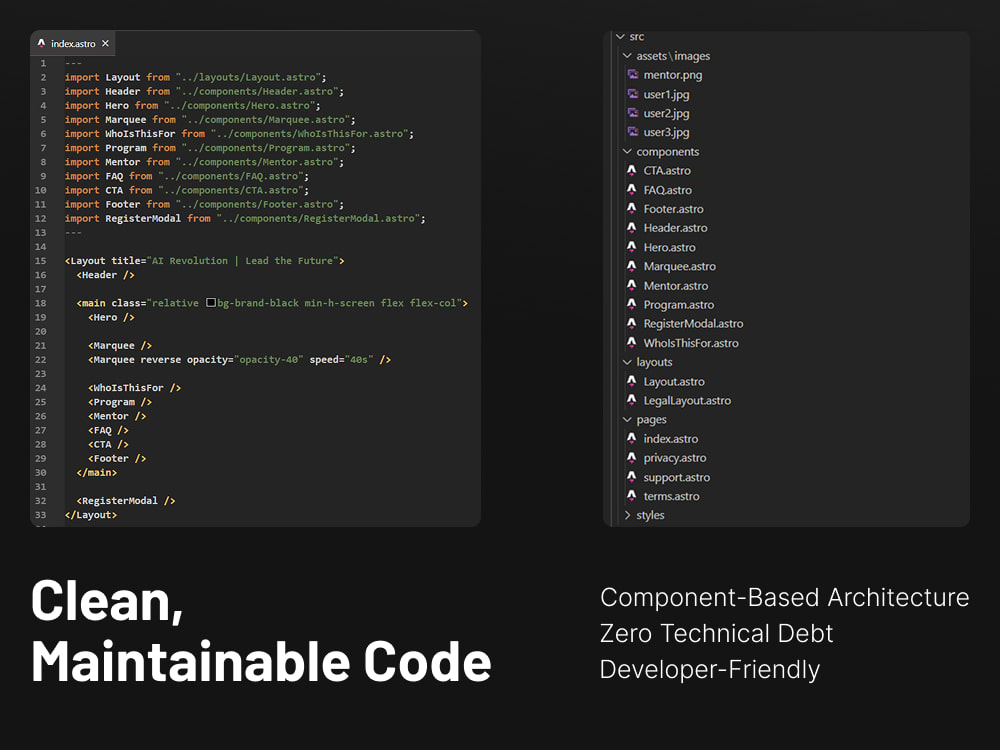
Task: Open the Mentor.astro file name
Action: (x=676, y=286)
